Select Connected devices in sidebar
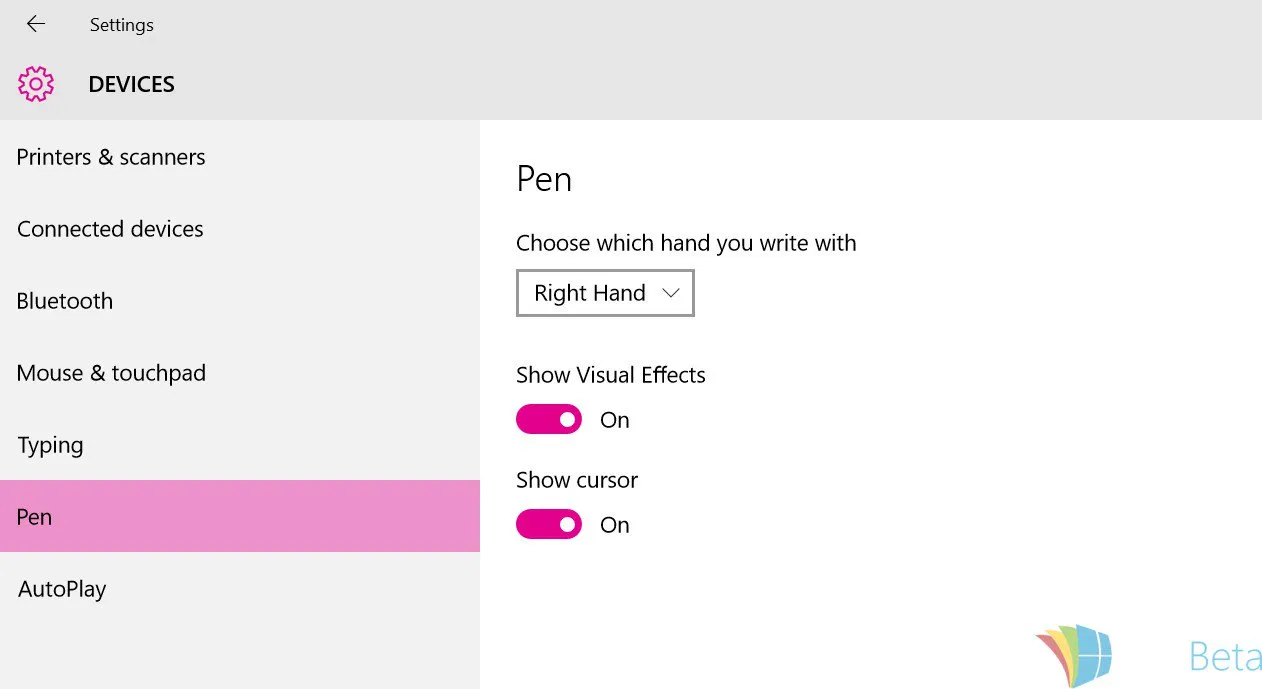1262x689 pixels. 240,229
